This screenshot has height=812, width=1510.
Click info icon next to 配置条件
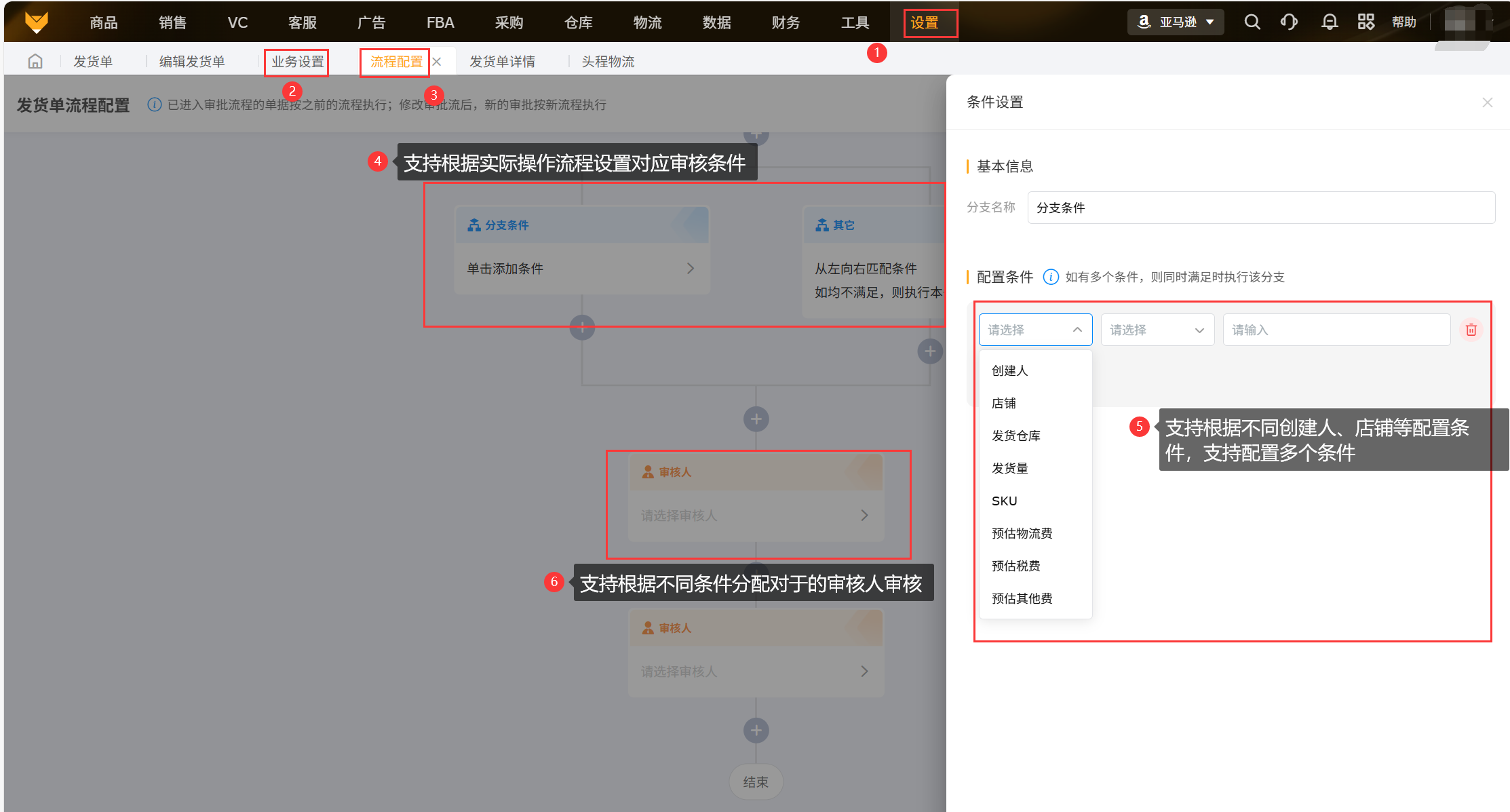pos(1050,277)
